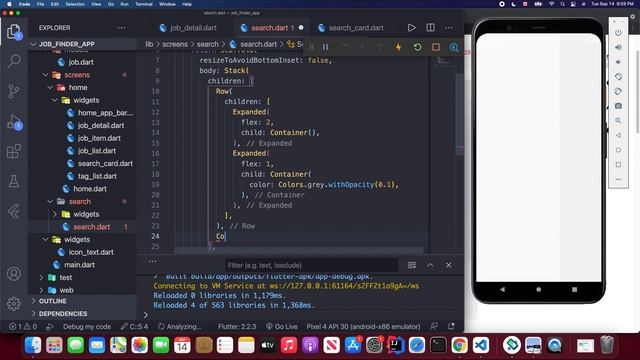Click the debug console filter field
640x360 pixels.
[311, 265]
